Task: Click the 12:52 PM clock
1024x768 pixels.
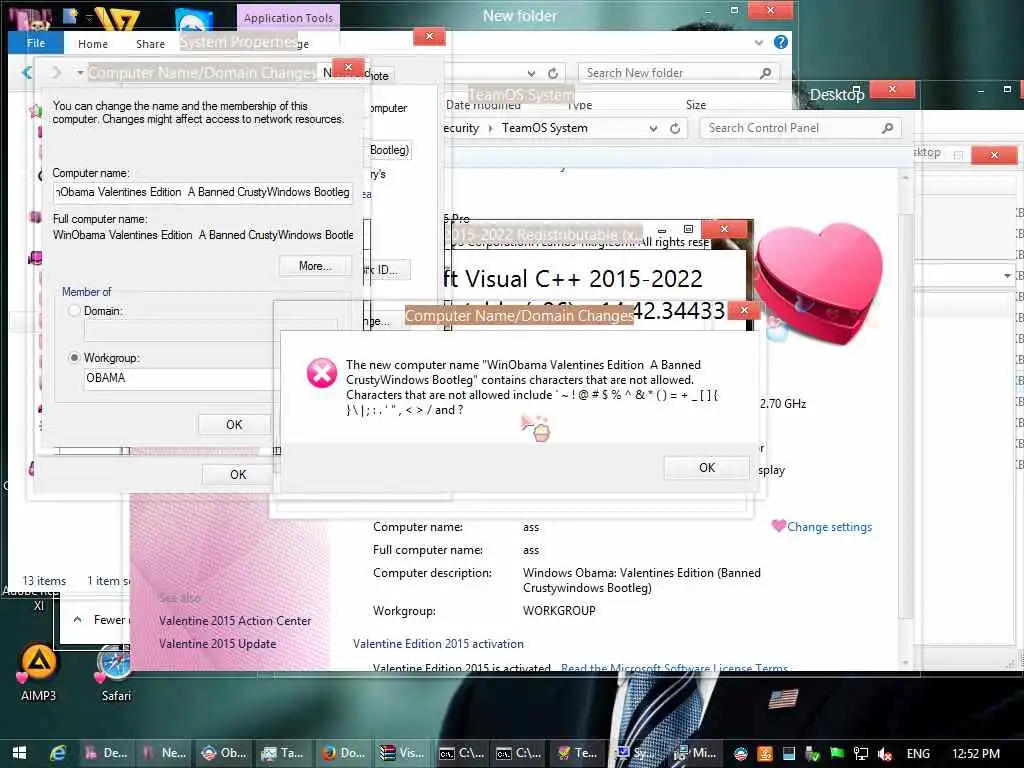Action: (x=976, y=754)
